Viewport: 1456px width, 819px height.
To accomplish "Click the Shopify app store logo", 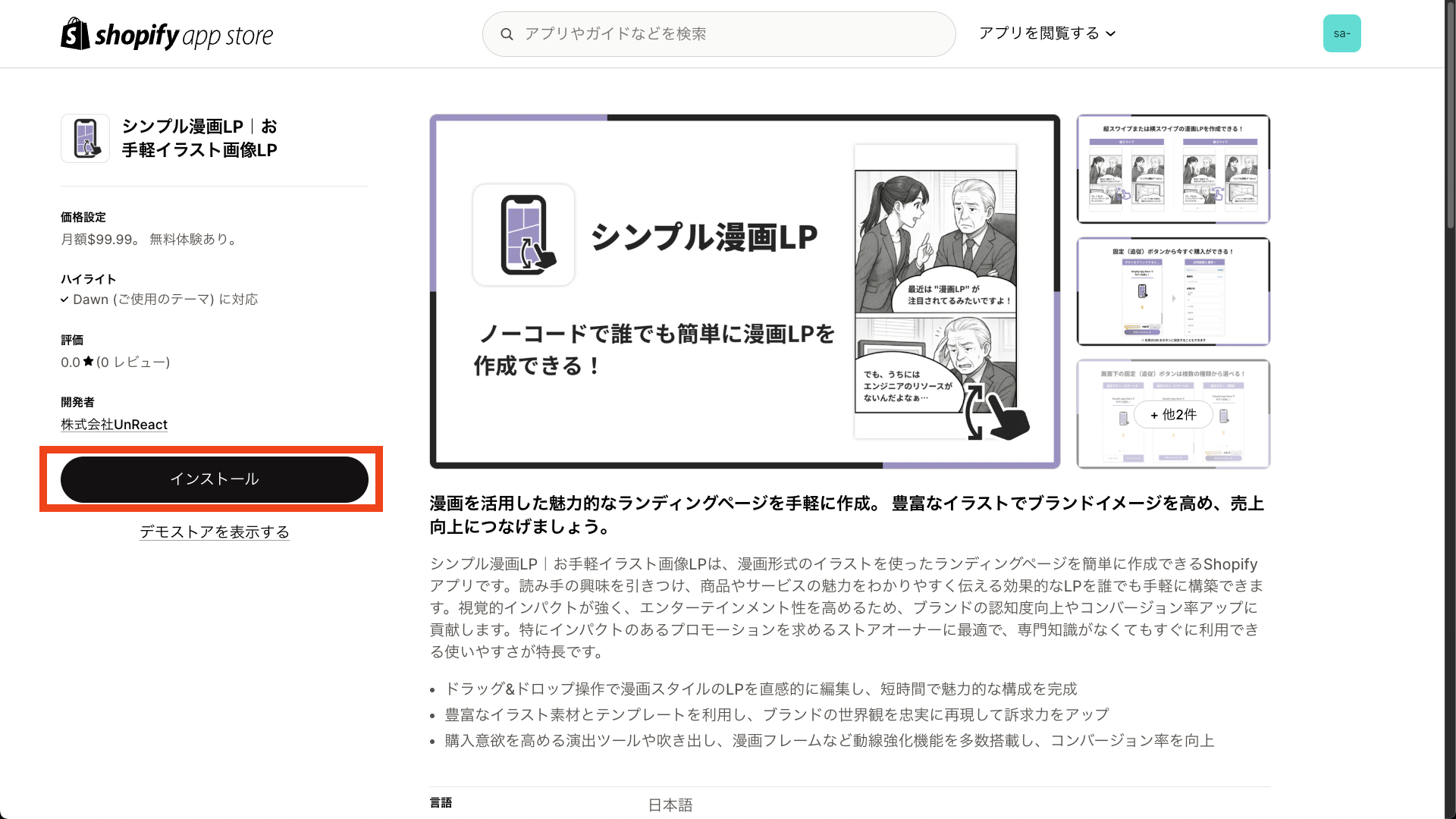I will coord(167,34).
